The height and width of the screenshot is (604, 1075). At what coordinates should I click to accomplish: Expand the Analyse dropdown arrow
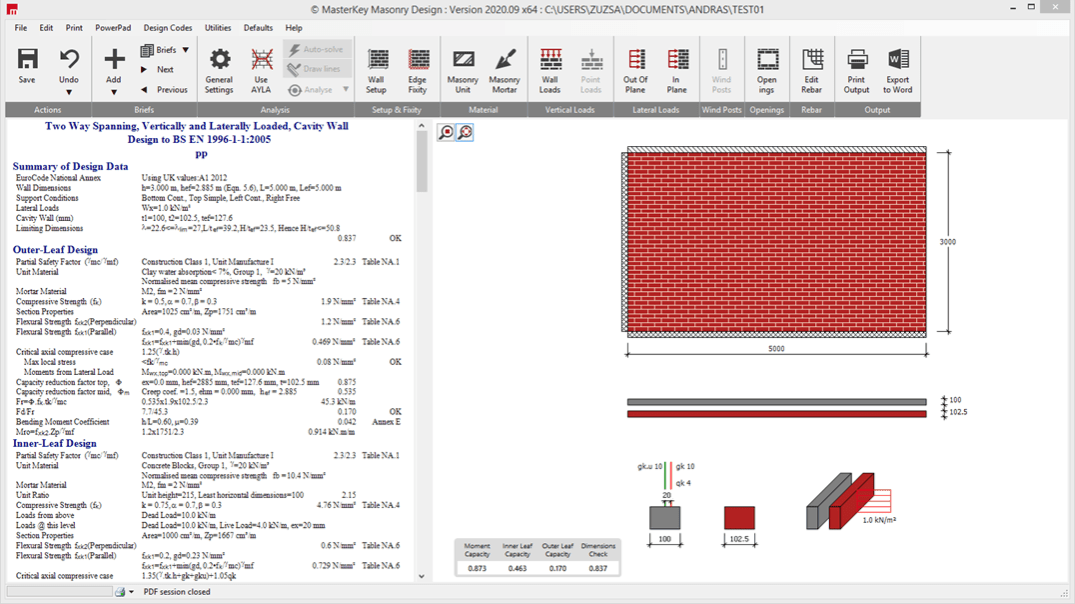point(346,90)
